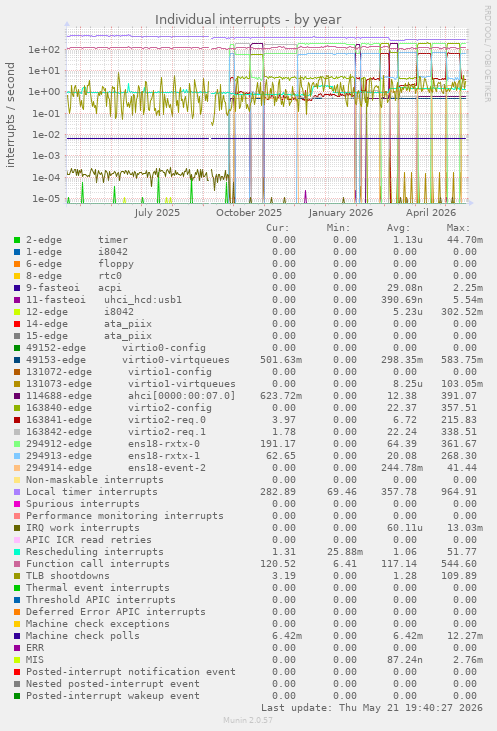Click the April 2026 axis label
The width and height of the screenshot is (497, 731).
click(431, 213)
